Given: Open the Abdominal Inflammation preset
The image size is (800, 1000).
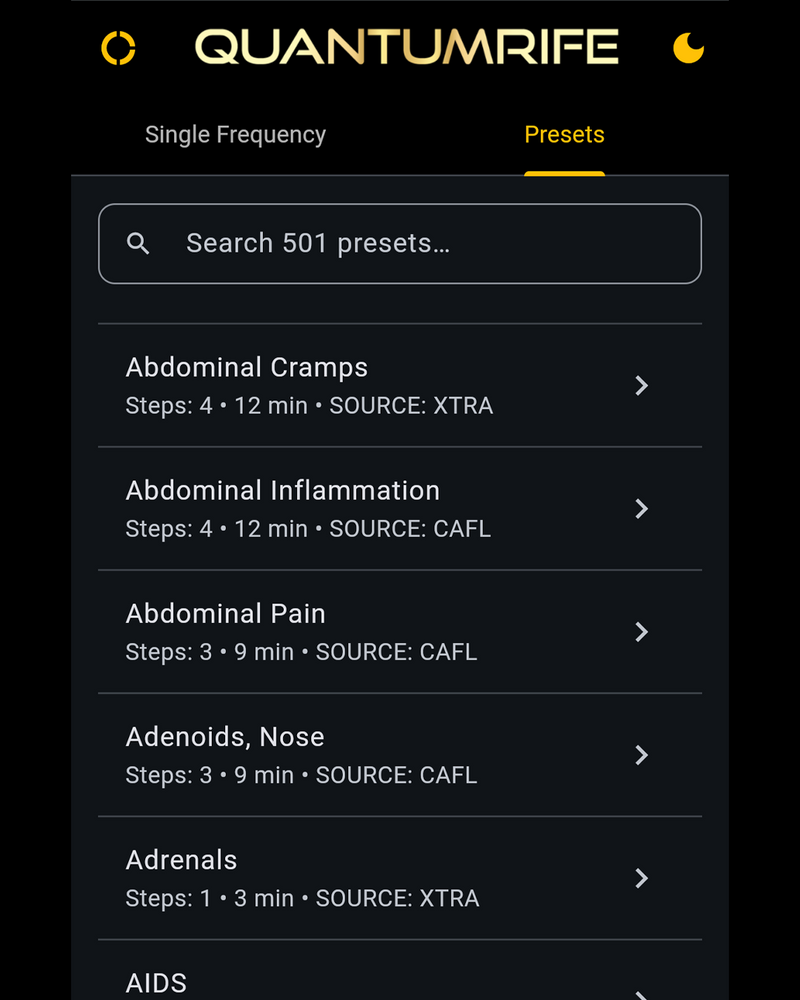Looking at the screenshot, I should [283, 491].
